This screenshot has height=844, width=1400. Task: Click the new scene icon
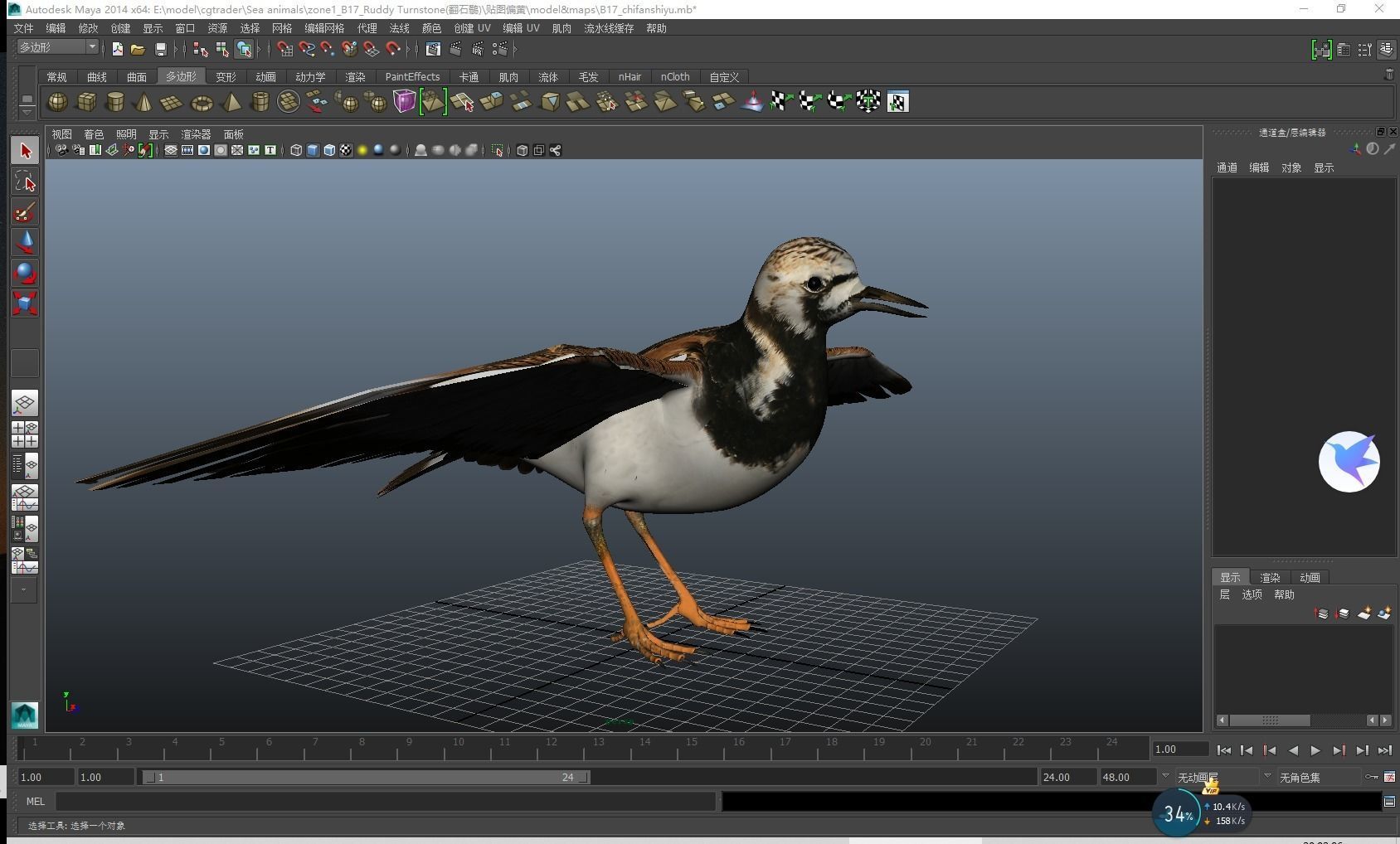[118, 50]
